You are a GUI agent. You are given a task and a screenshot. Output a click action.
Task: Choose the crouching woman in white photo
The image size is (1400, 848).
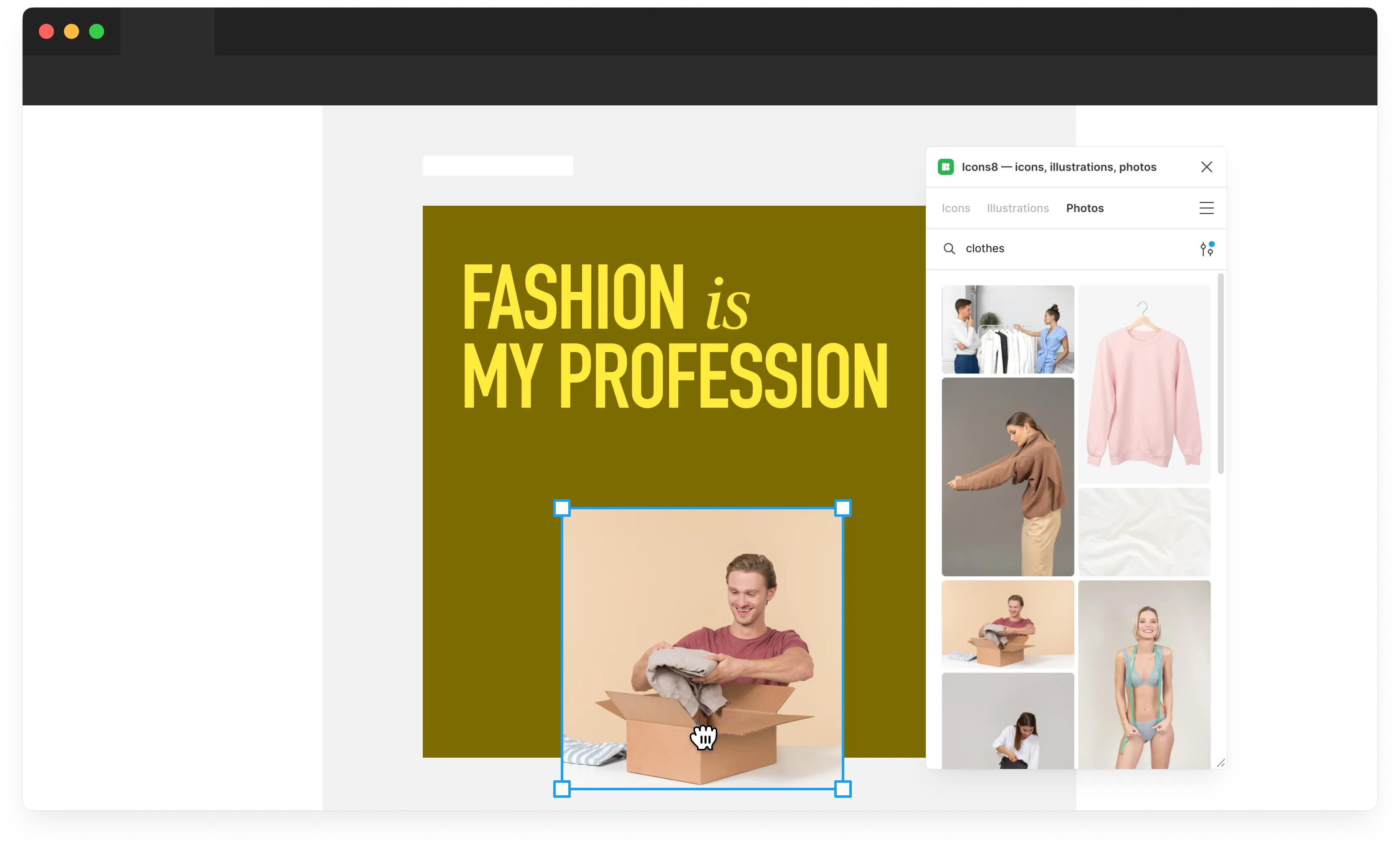[1007, 721]
